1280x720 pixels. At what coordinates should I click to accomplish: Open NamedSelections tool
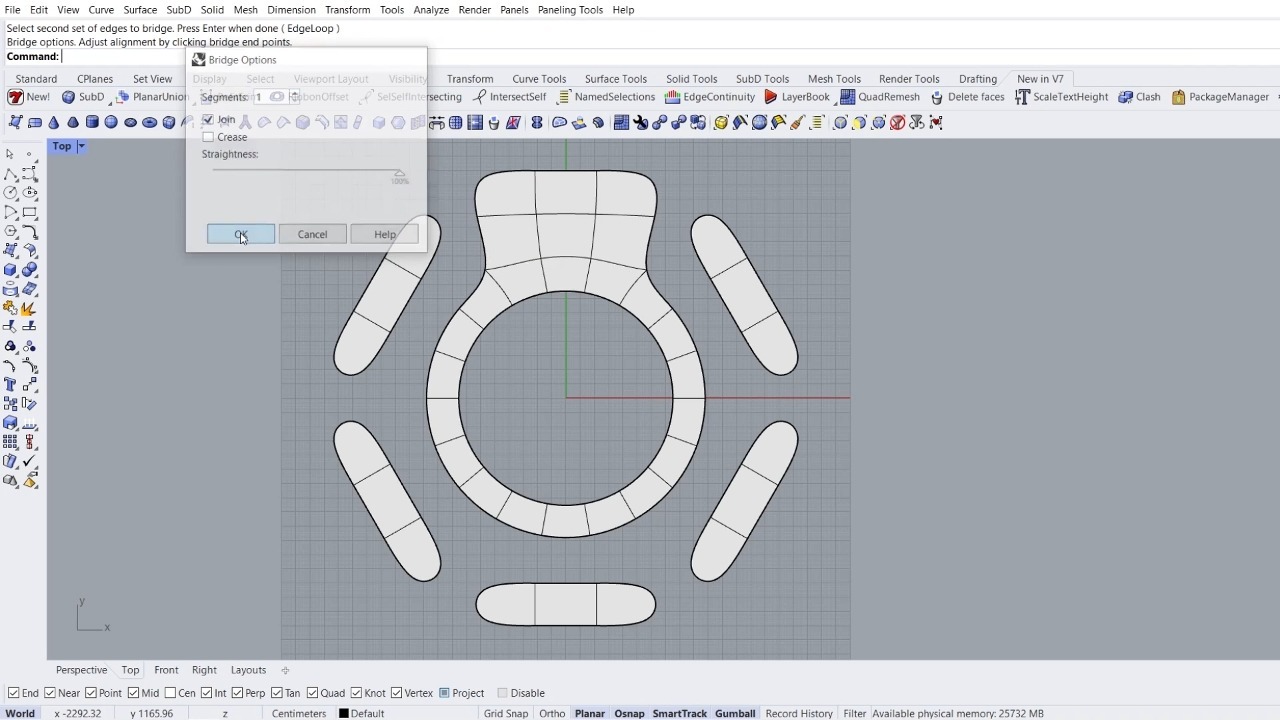[606, 97]
